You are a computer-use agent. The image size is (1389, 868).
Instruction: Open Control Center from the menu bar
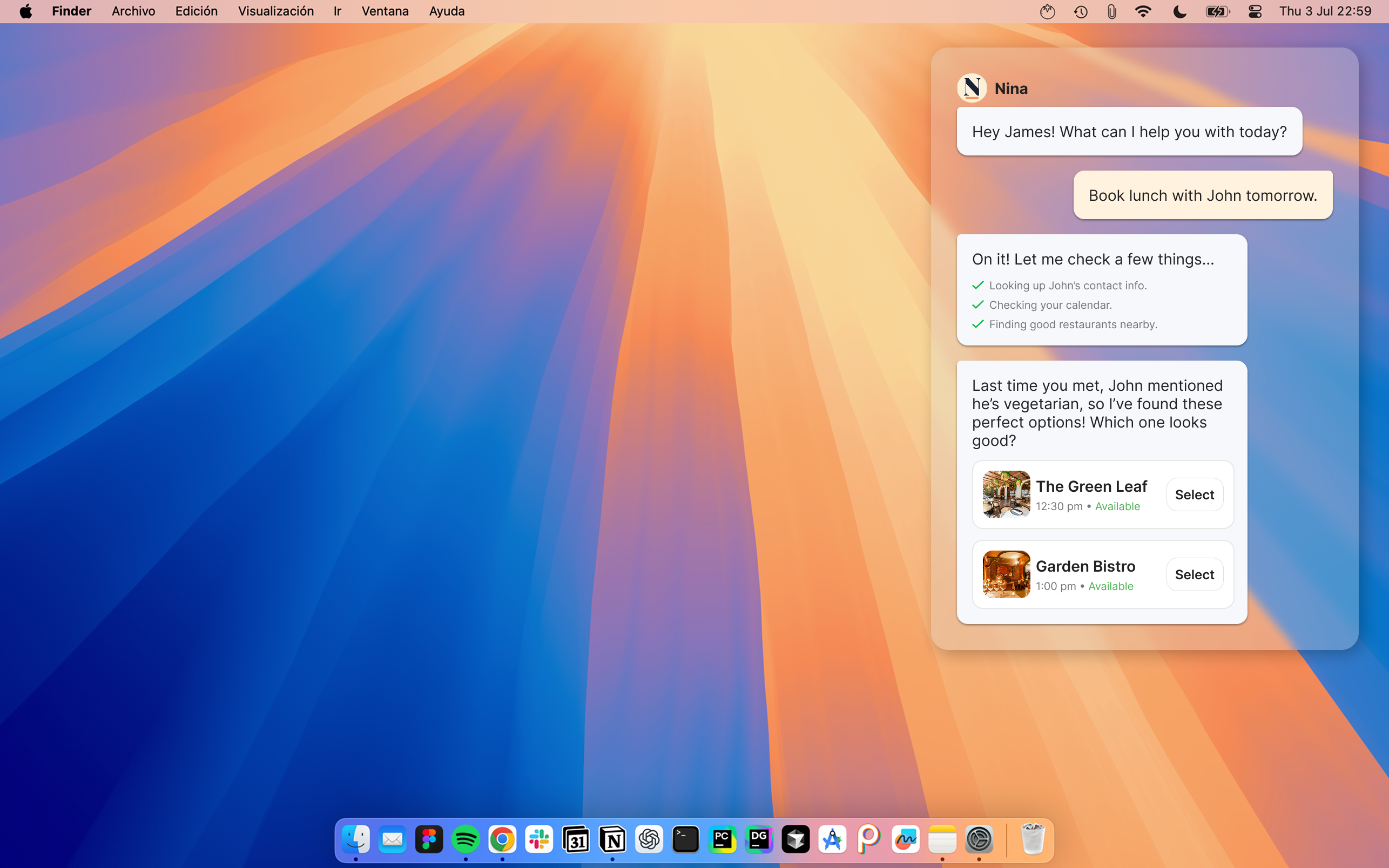(1255, 11)
